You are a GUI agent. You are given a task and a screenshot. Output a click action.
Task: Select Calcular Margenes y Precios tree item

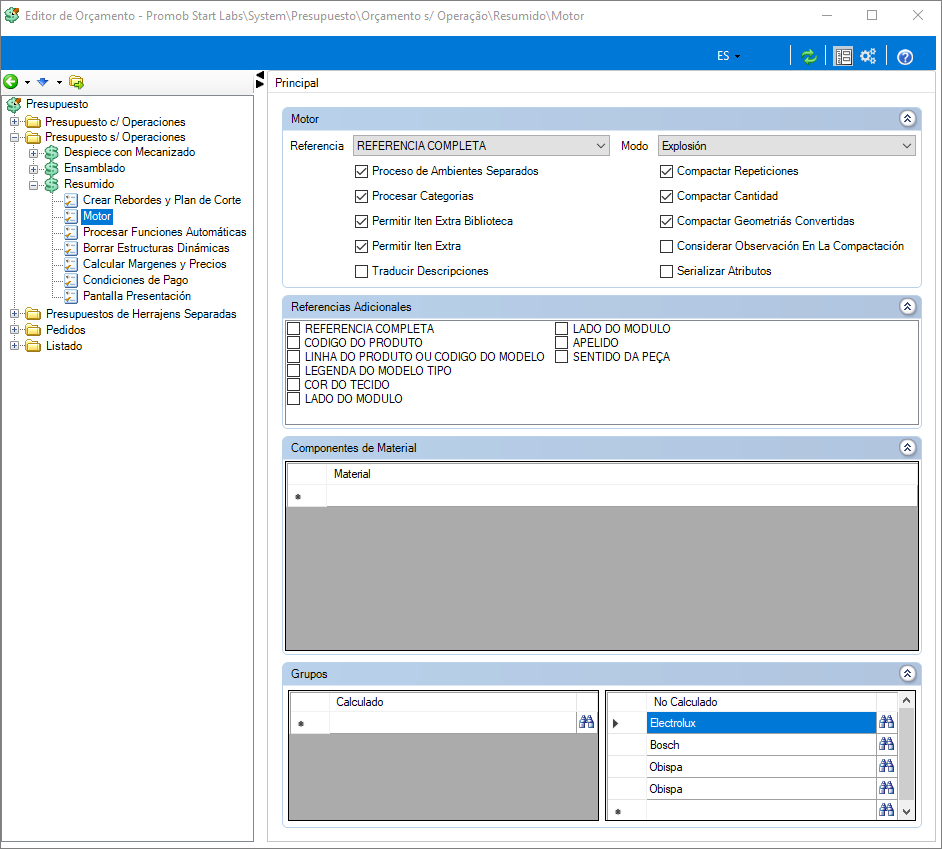click(154, 264)
